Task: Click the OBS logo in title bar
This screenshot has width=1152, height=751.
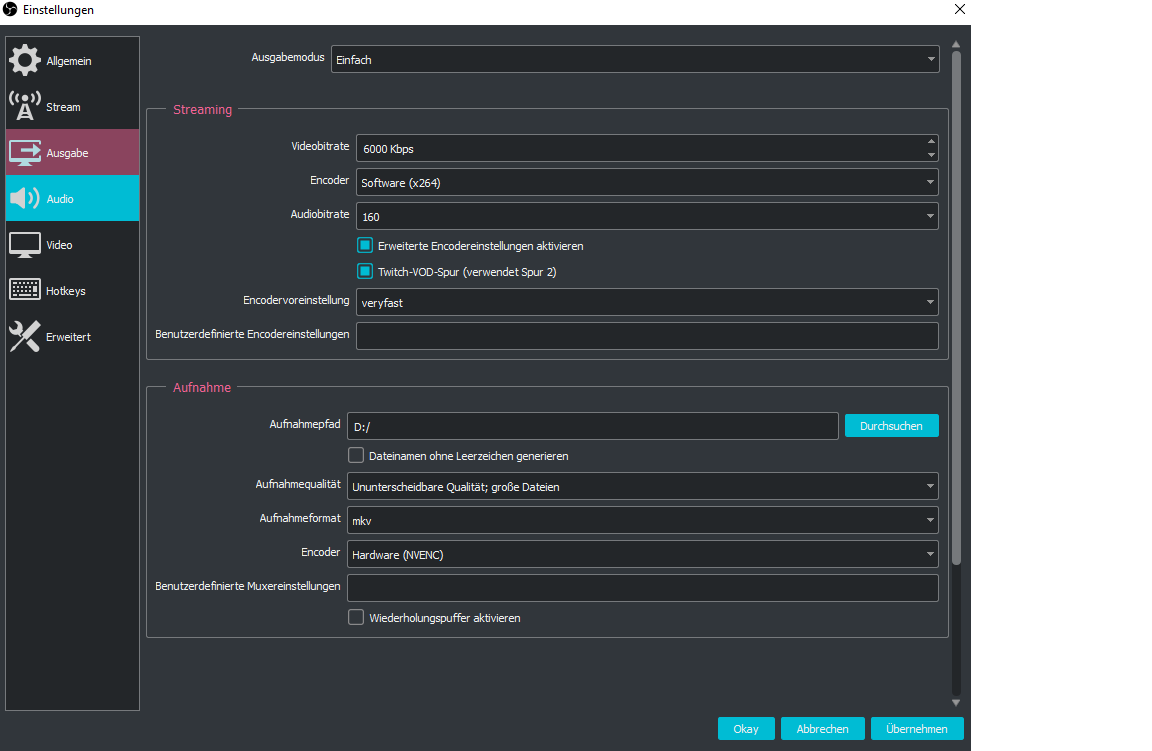Action: click(11, 10)
